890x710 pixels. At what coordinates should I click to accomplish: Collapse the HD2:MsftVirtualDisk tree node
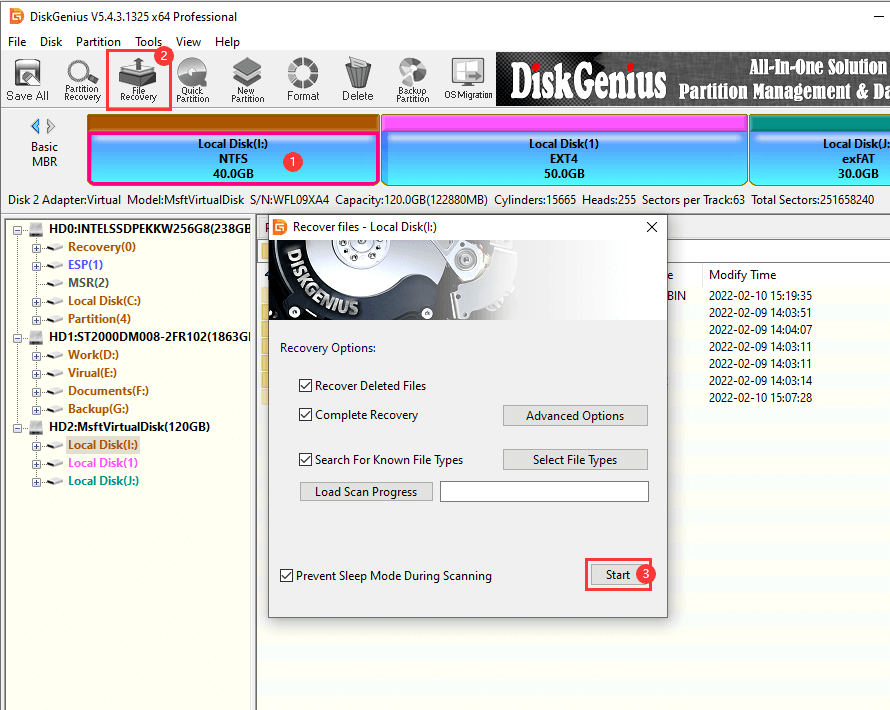click(x=19, y=427)
